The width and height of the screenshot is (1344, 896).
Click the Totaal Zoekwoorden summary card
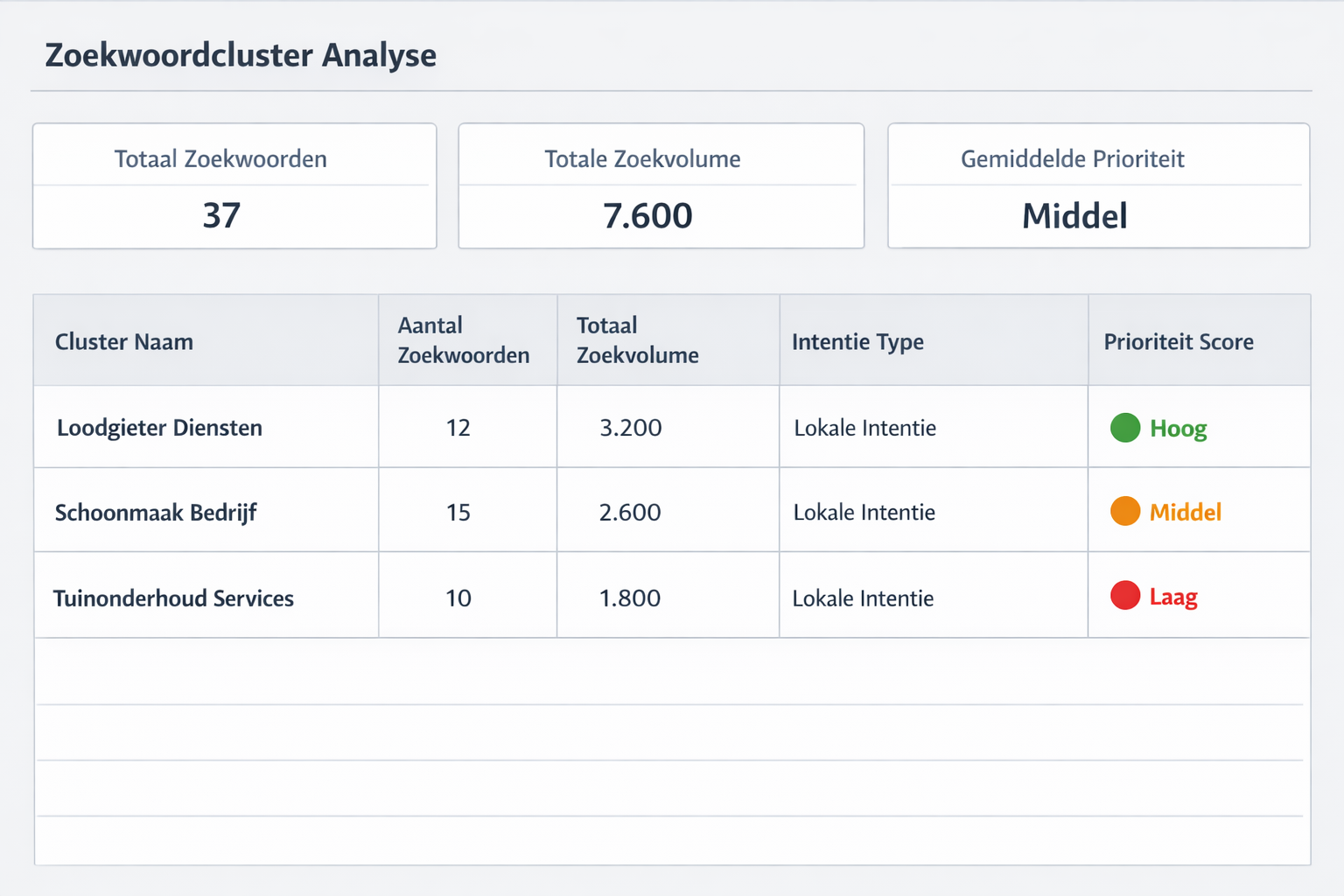point(234,186)
